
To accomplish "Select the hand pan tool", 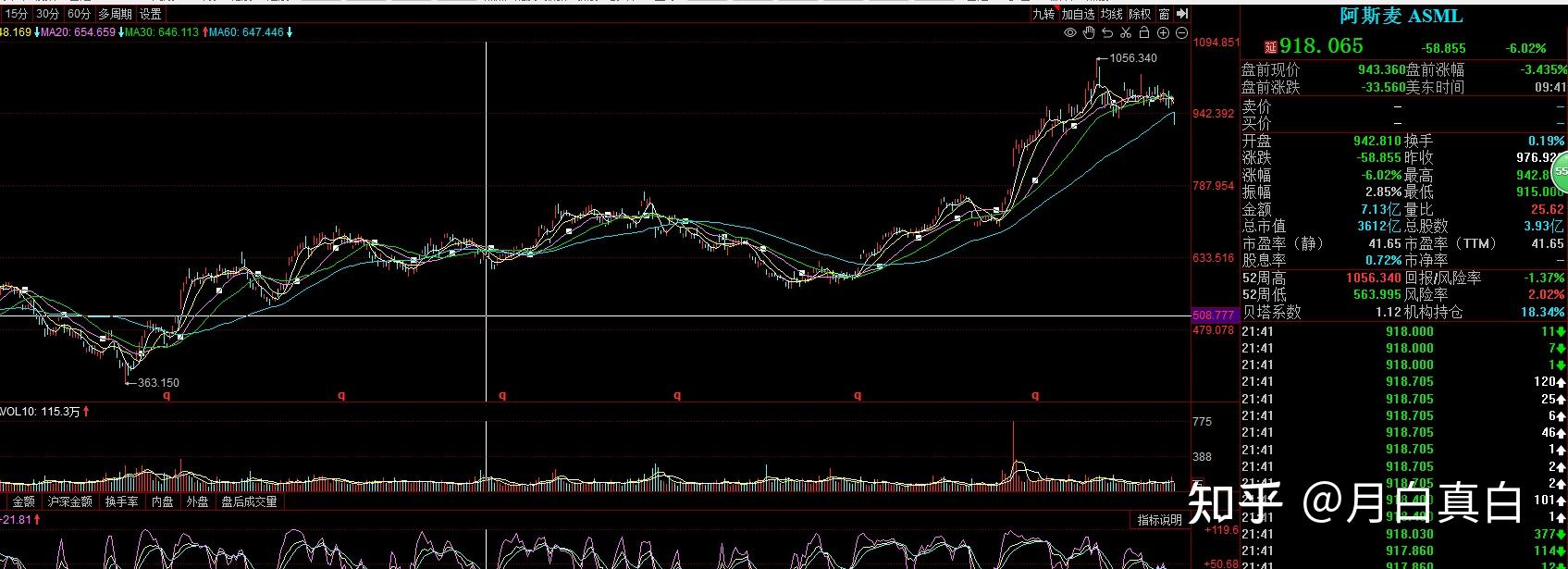I will coord(1089,32).
